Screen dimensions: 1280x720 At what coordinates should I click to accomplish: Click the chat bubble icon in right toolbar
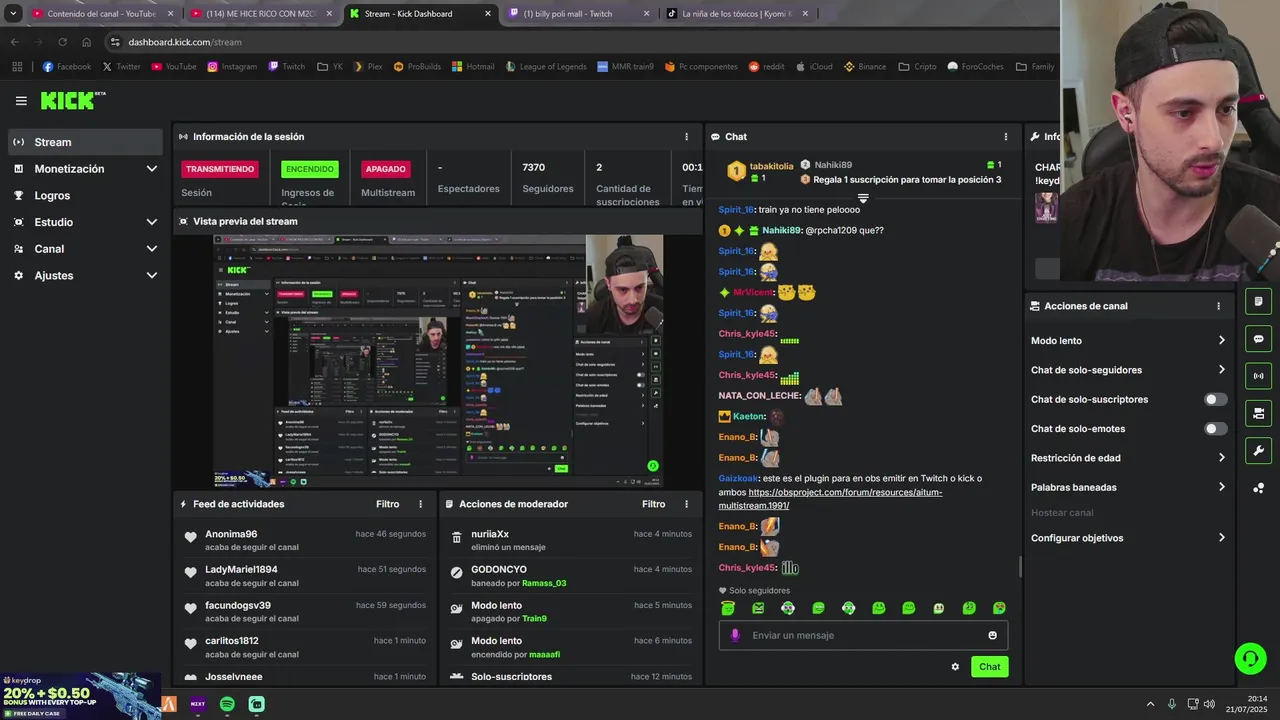pyautogui.click(x=1258, y=339)
